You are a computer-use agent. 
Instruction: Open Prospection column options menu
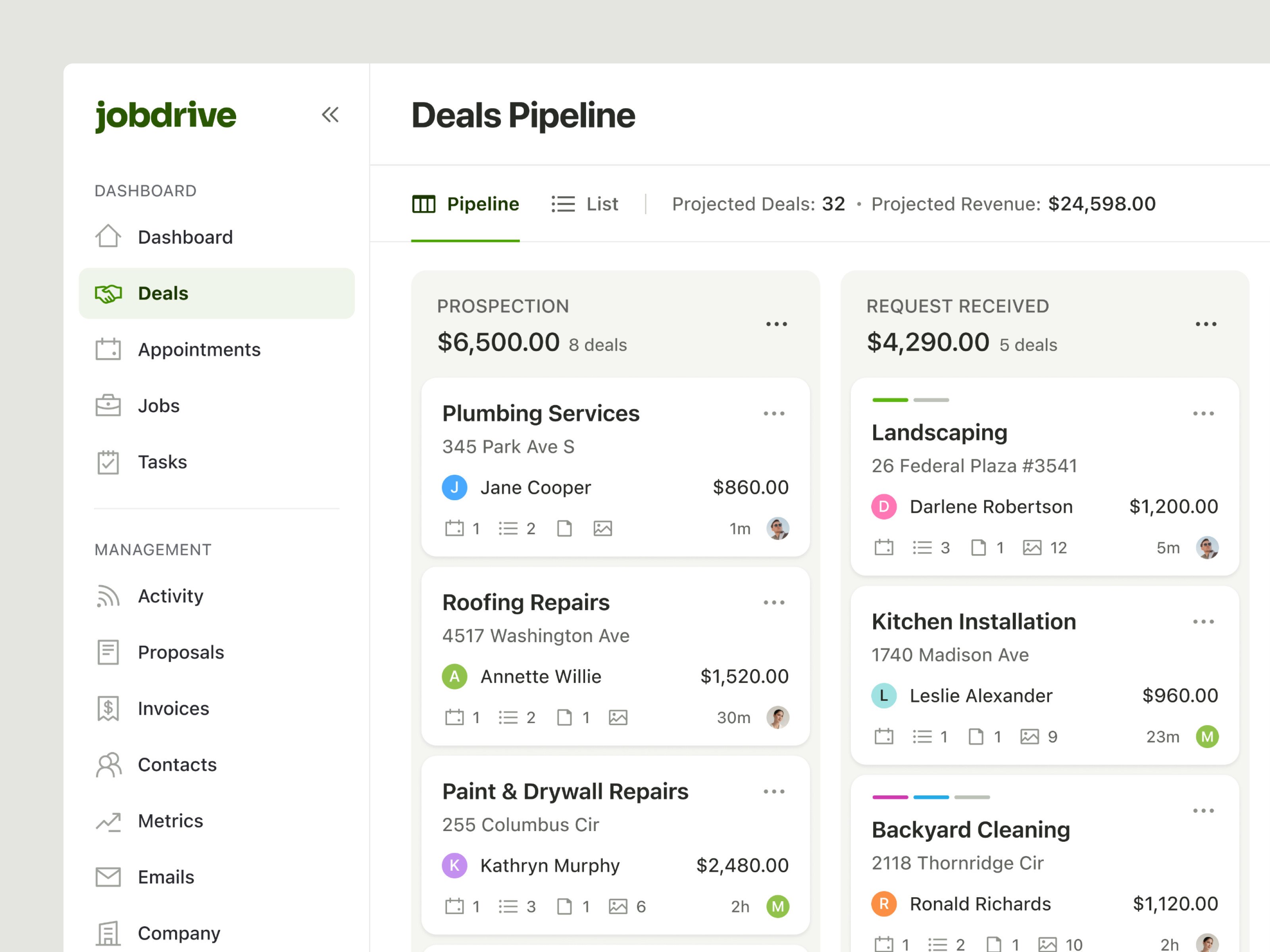(776, 324)
